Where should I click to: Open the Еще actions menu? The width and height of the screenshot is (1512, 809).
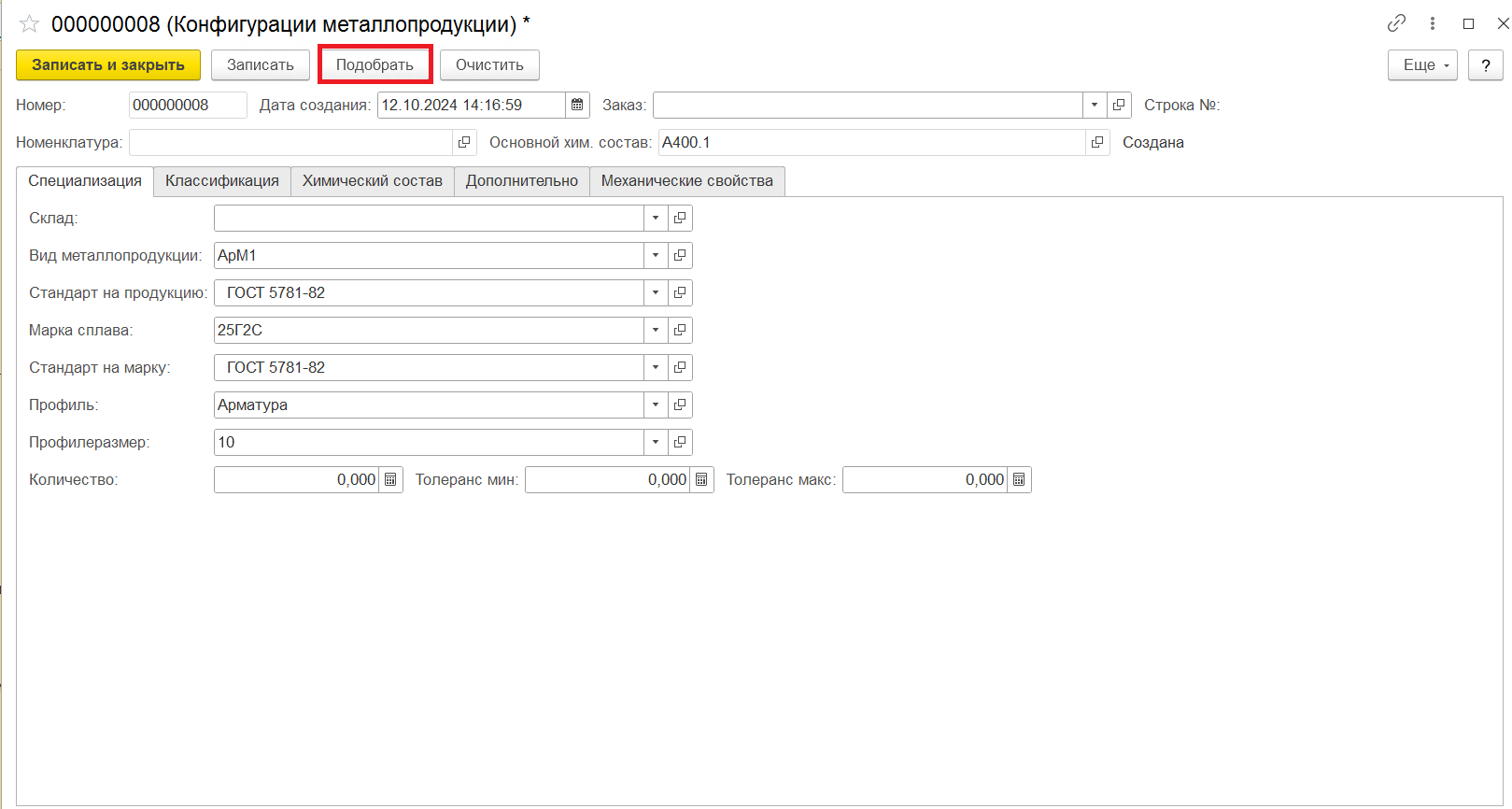coord(1422,64)
